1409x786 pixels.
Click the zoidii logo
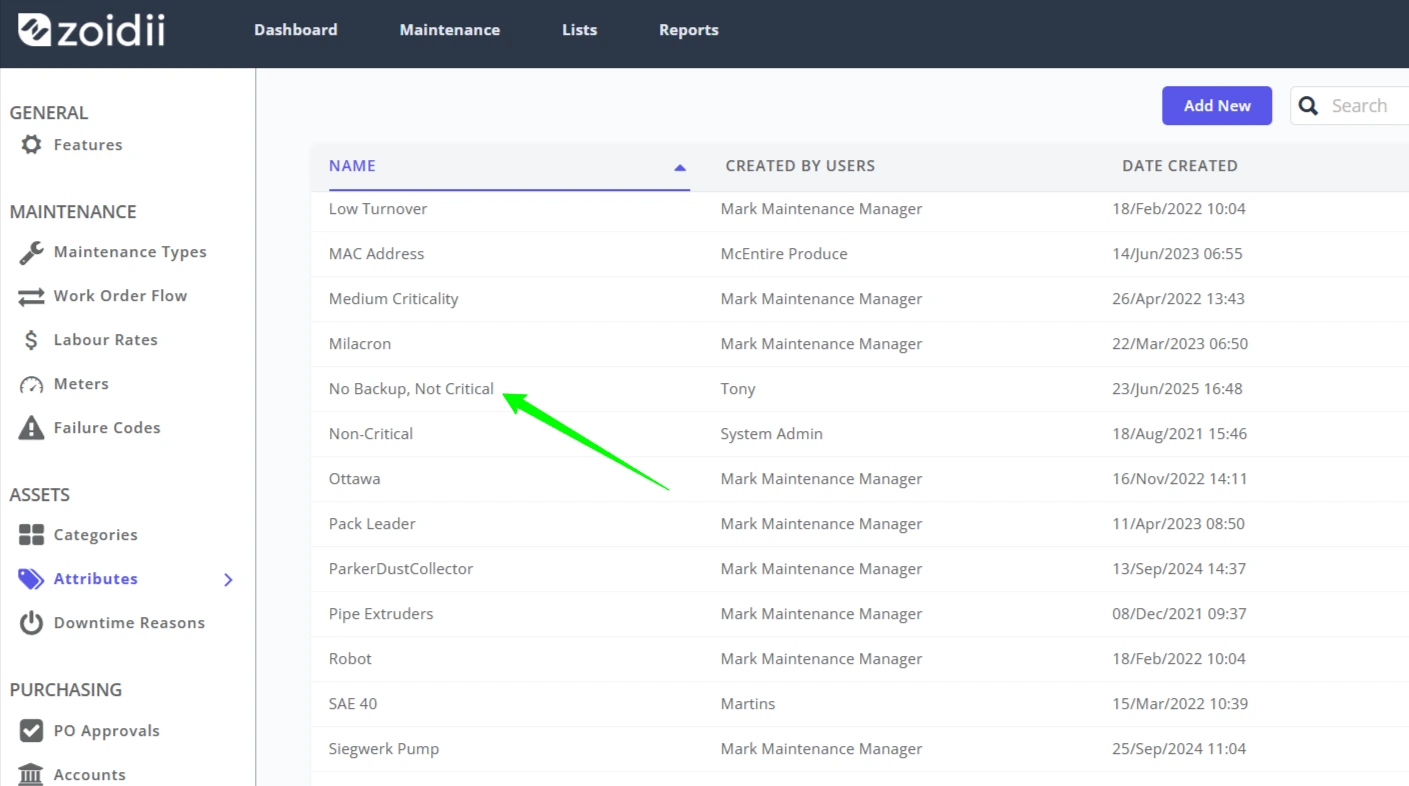click(91, 30)
